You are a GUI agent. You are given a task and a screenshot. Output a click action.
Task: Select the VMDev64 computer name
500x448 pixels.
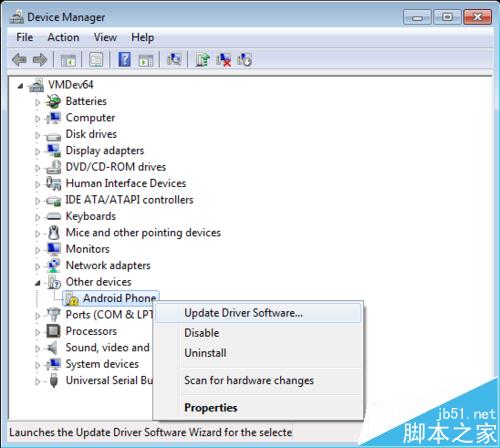pos(71,85)
